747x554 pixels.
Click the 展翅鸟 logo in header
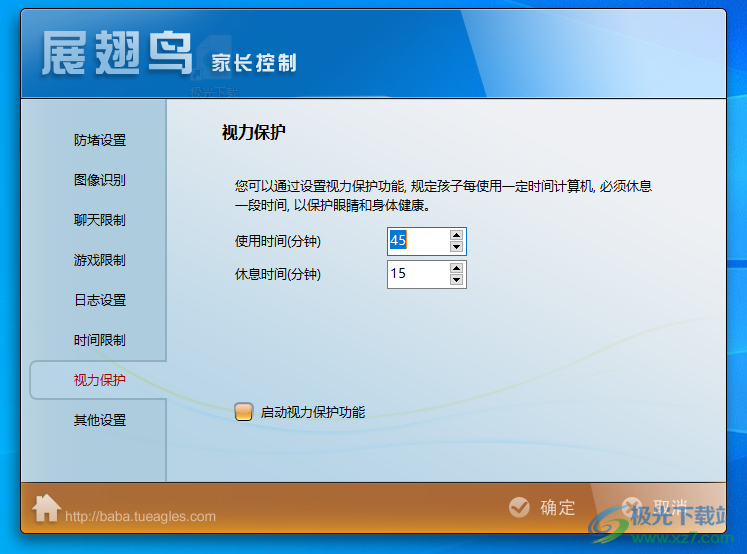[x=117, y=54]
